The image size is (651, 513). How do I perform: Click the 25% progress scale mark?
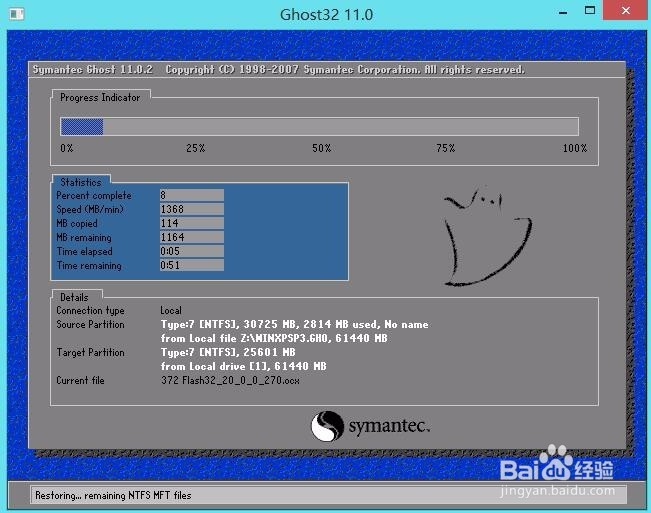coord(196,148)
